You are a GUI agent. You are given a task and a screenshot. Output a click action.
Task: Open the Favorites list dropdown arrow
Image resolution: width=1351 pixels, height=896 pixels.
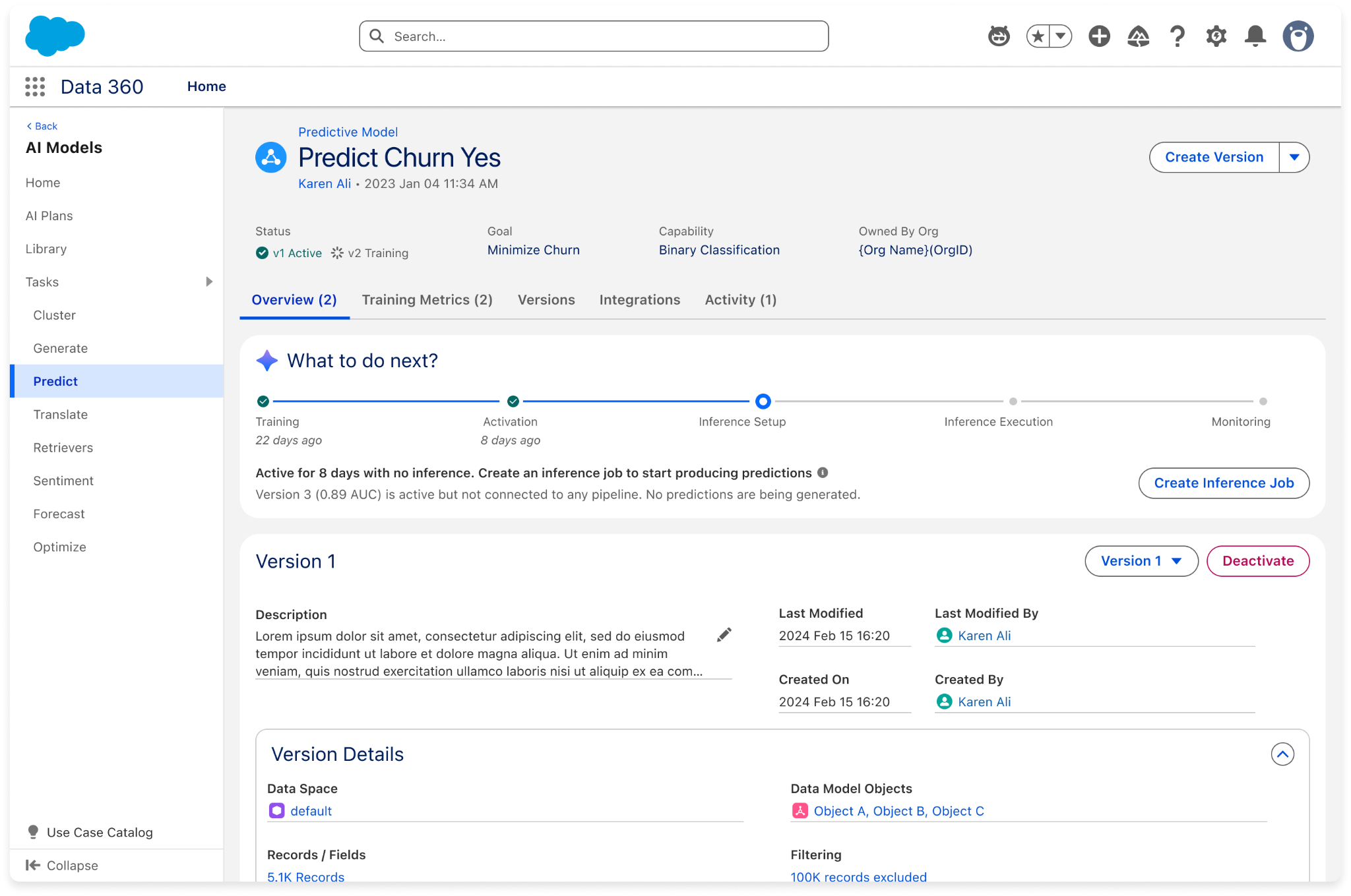[x=1061, y=36]
